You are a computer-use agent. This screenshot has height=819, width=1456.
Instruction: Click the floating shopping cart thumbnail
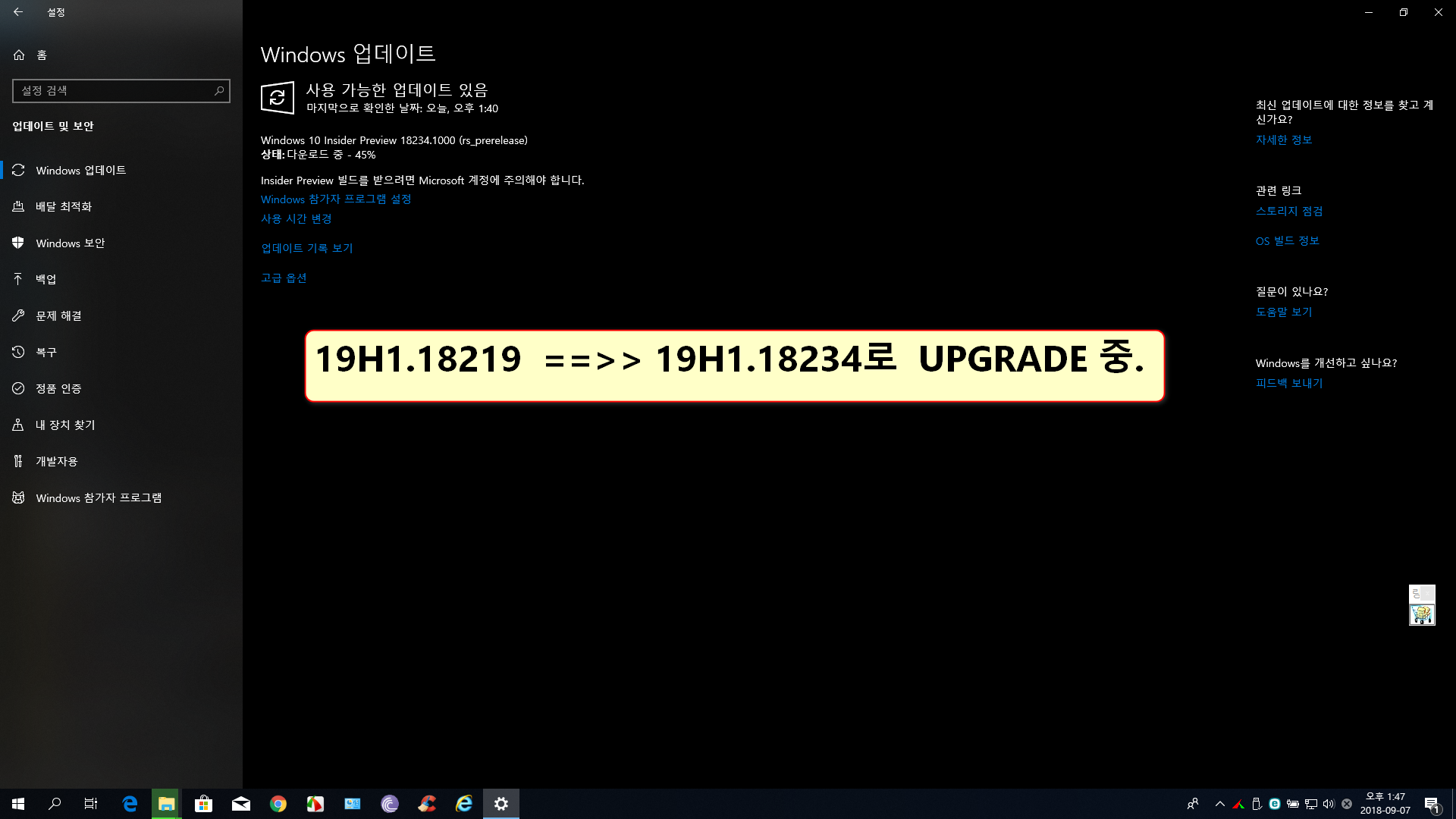tap(1422, 614)
